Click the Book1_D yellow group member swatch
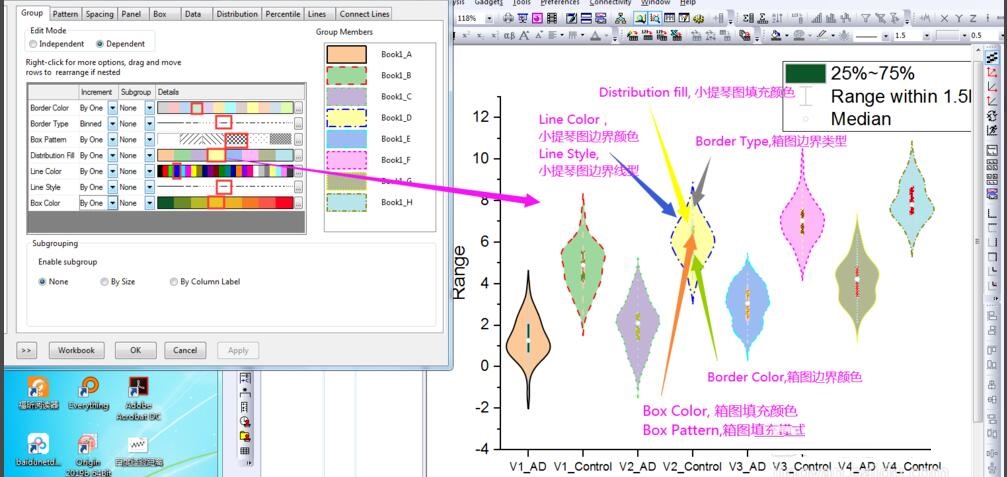 coord(346,118)
